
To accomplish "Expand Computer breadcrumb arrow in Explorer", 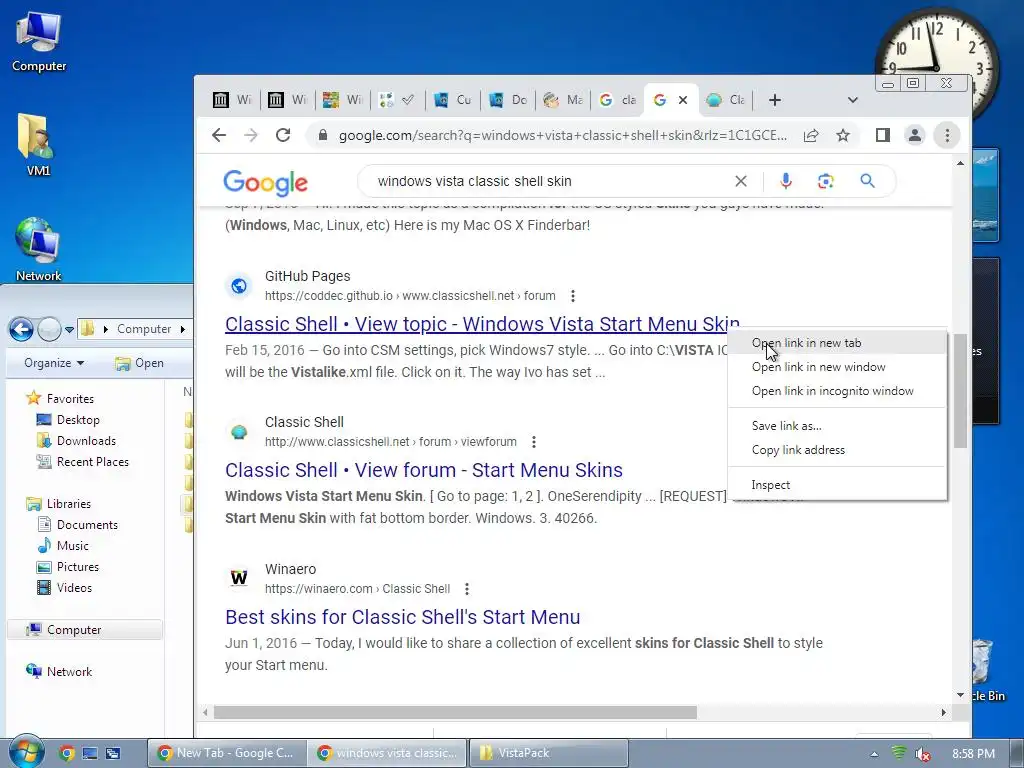I will click(x=183, y=329).
